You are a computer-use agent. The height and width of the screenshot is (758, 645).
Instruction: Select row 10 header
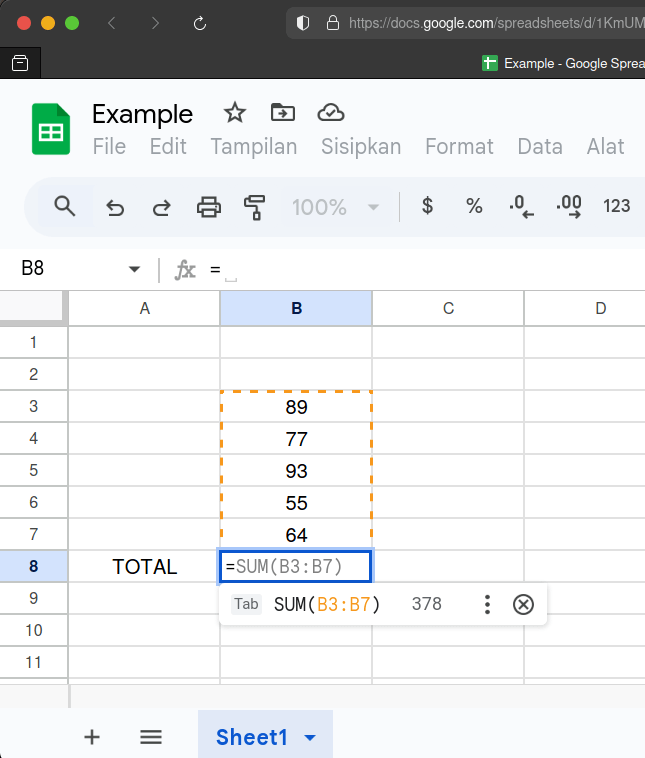tap(33, 630)
